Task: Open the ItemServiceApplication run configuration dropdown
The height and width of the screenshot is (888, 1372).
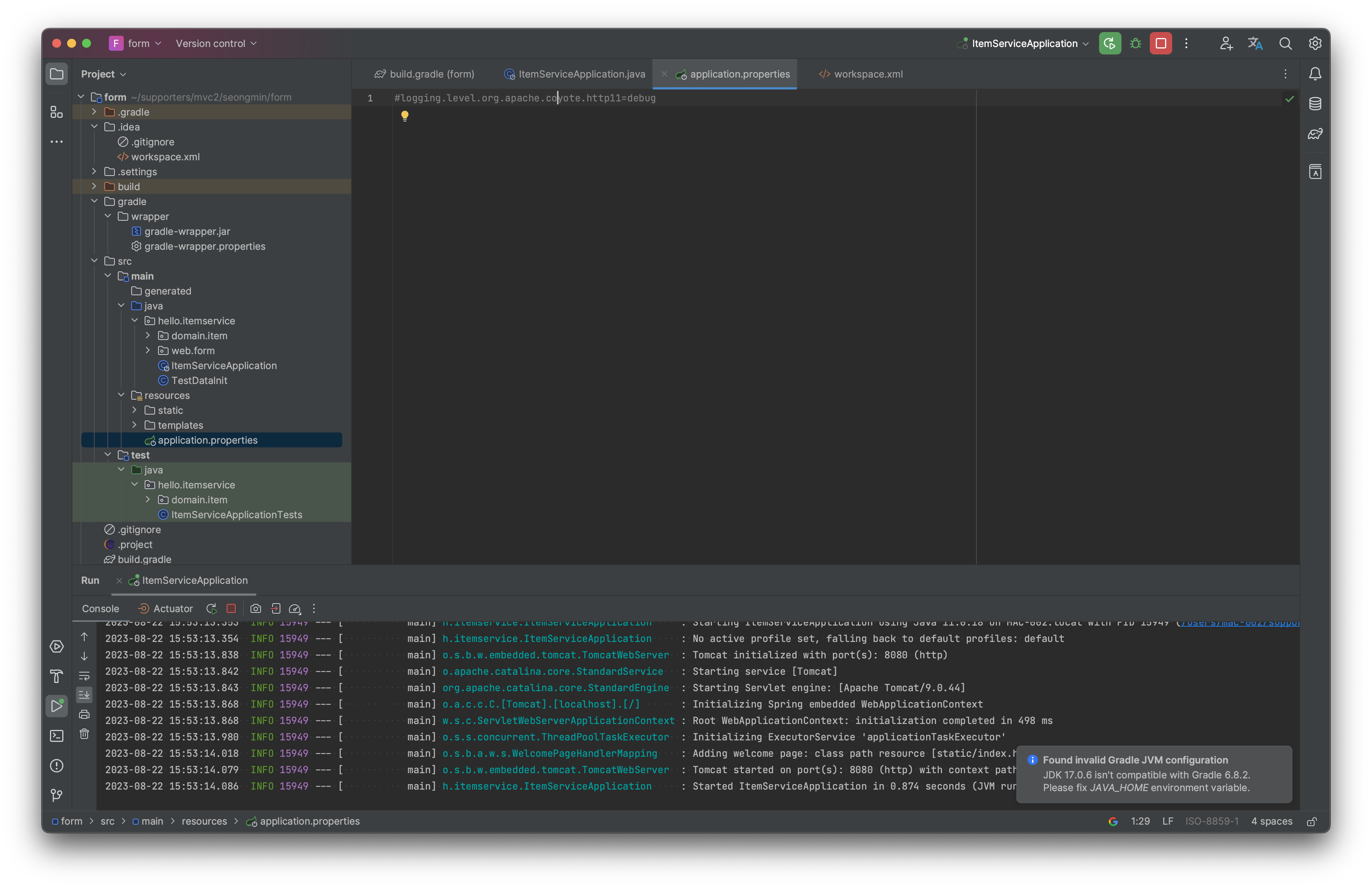Action: pyautogui.click(x=1023, y=43)
